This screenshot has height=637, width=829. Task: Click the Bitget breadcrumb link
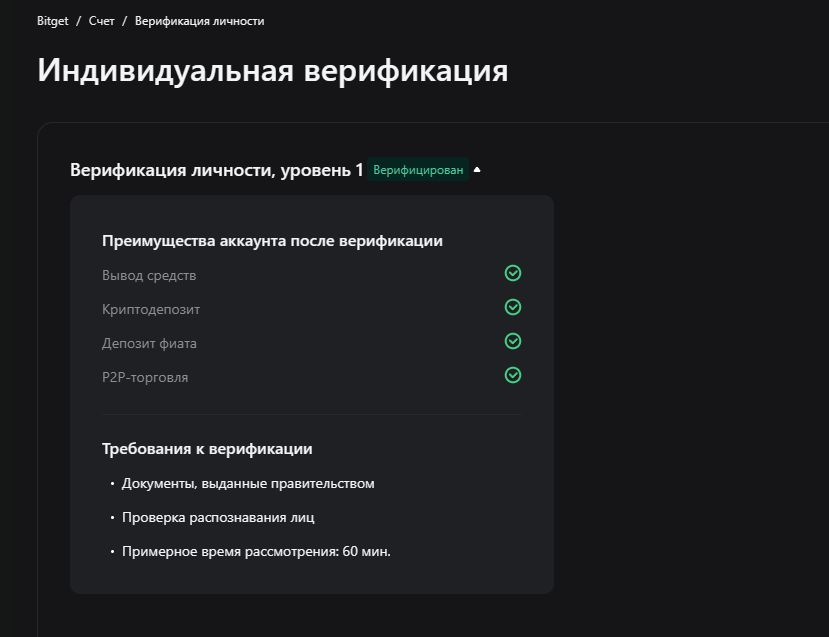[53, 21]
